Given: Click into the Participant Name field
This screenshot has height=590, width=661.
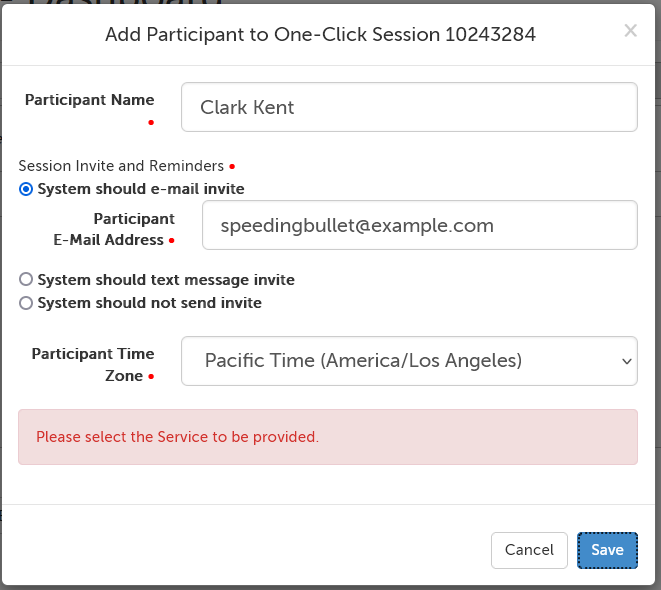Looking at the screenshot, I should coord(408,107).
